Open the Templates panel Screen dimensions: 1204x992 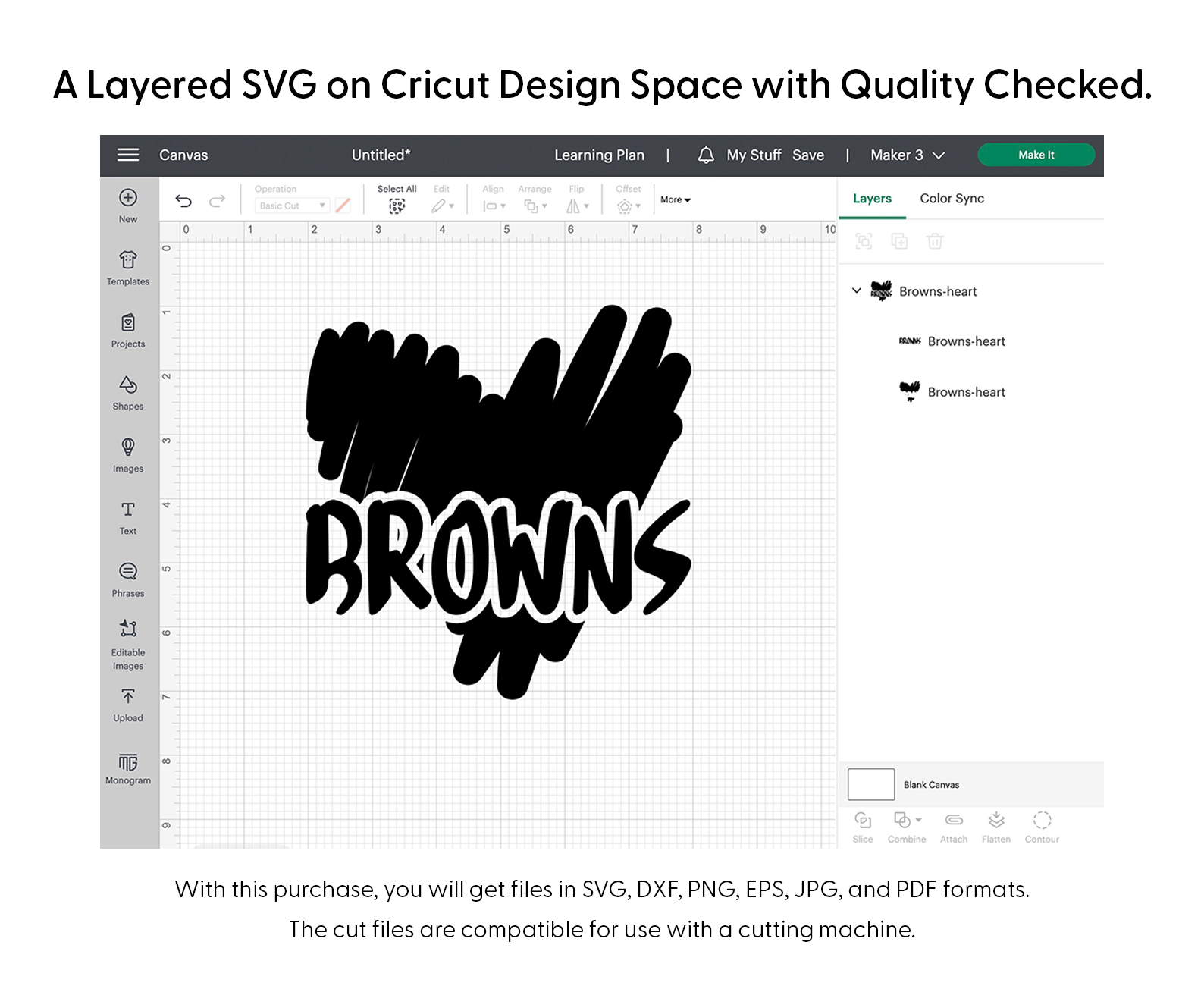(128, 261)
